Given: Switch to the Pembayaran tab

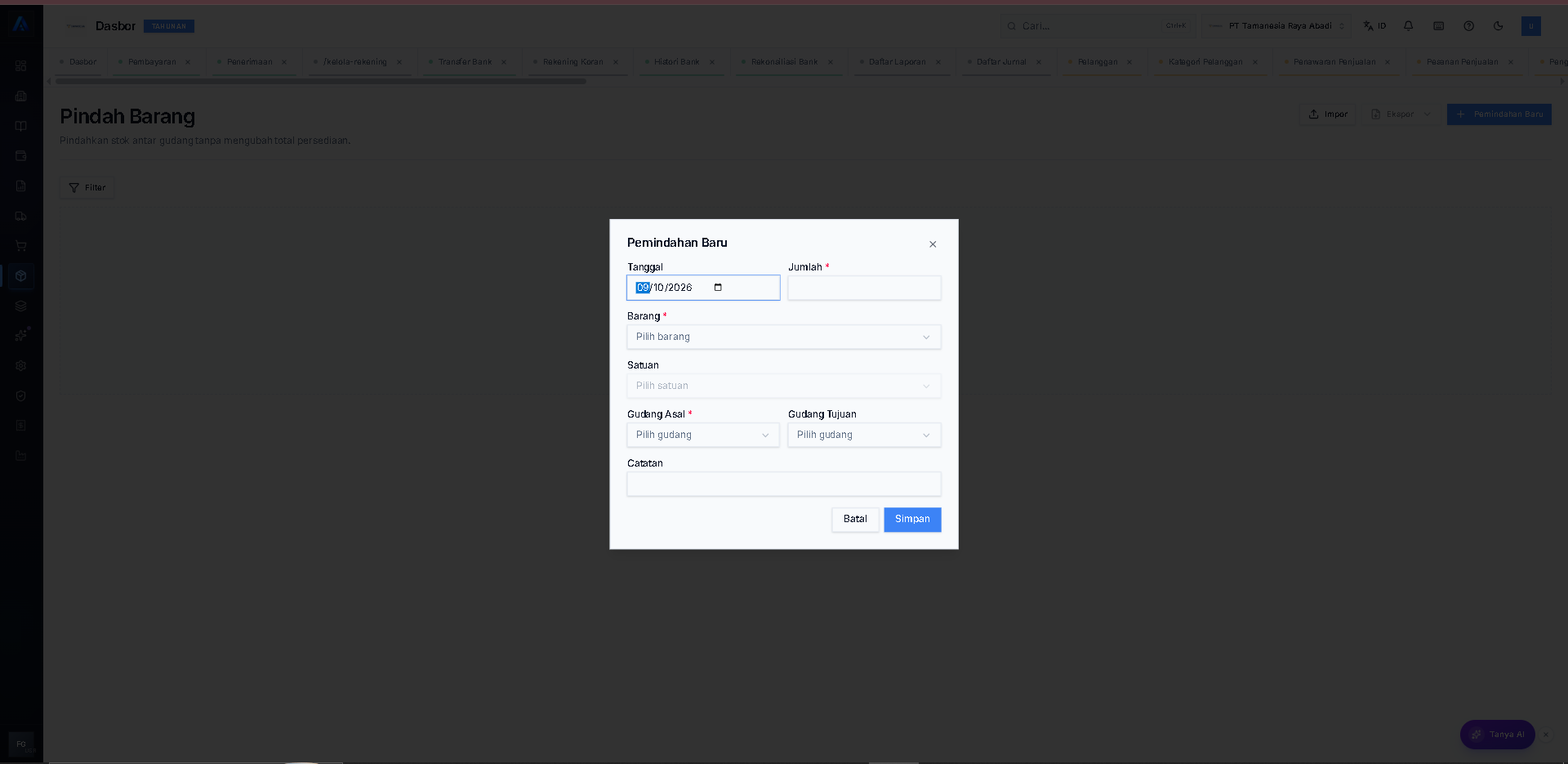Looking at the screenshot, I should pyautogui.click(x=152, y=62).
